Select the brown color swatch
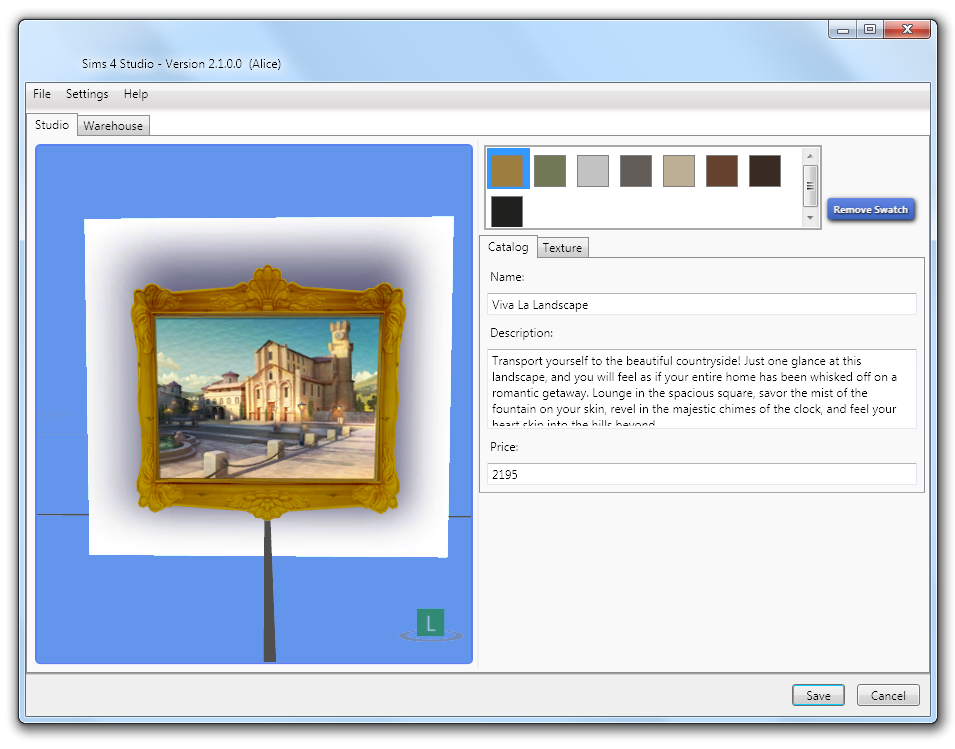 click(722, 169)
